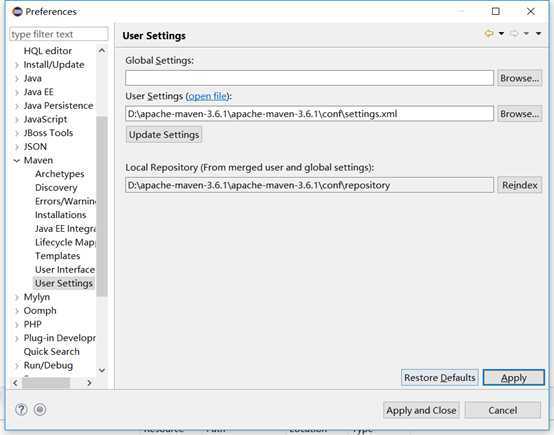Viewport: 554px width, 435px height.
Task: Open the Templates page under Maven
Action: pyautogui.click(x=57, y=256)
